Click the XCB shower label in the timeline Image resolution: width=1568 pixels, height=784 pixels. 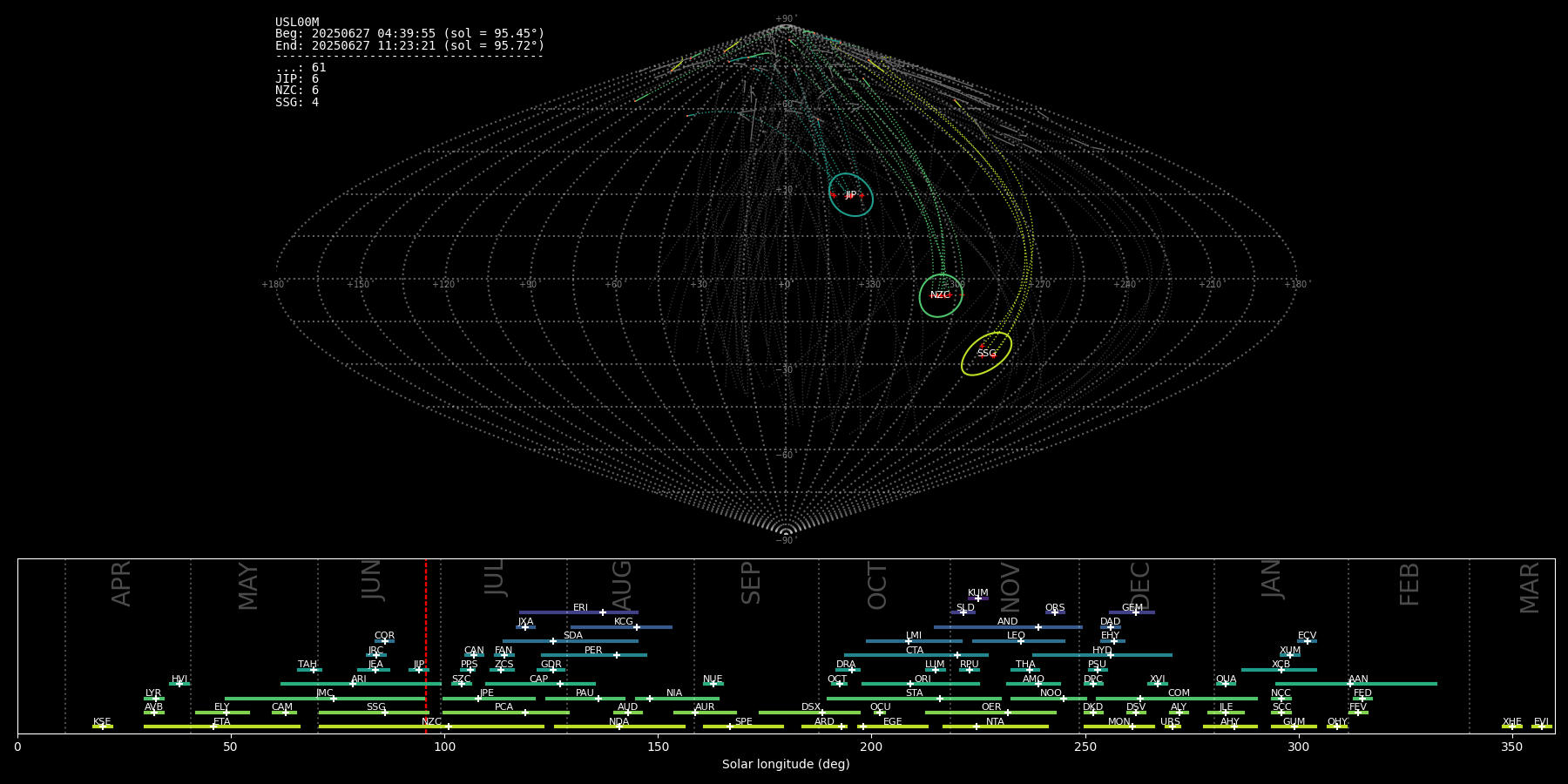1281,665
